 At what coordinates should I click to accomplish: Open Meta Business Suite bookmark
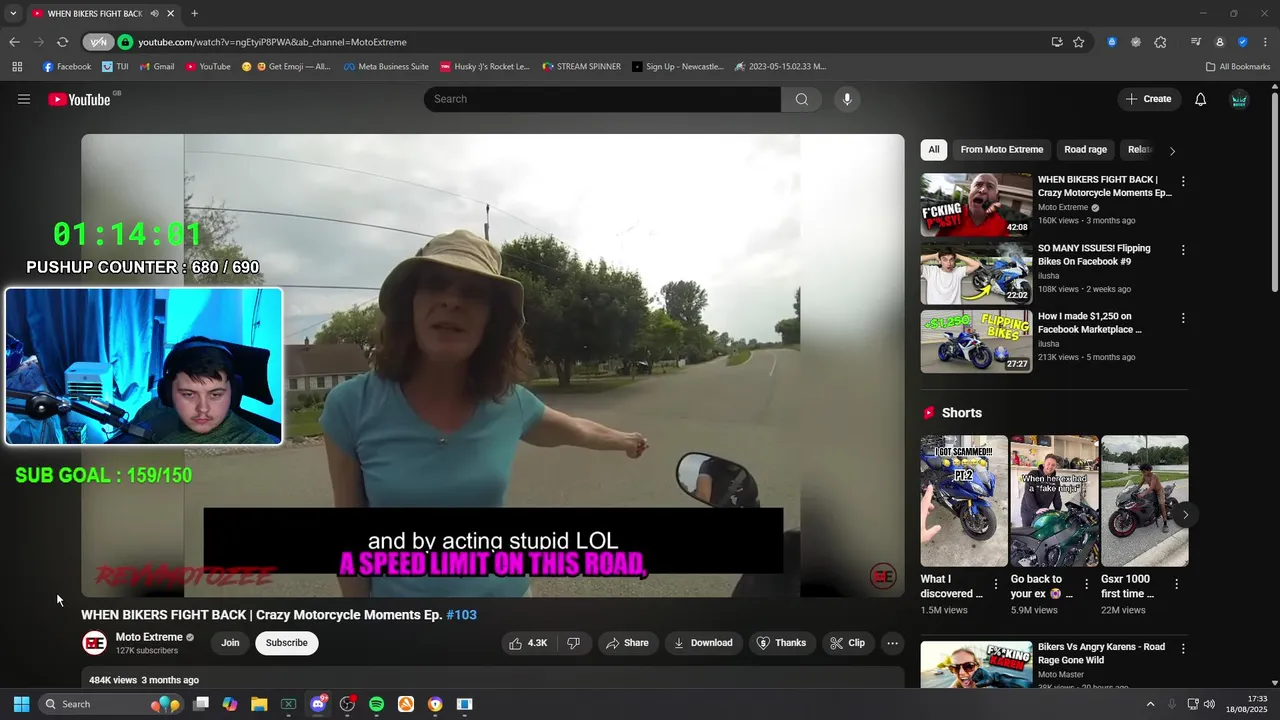pyautogui.click(x=386, y=67)
